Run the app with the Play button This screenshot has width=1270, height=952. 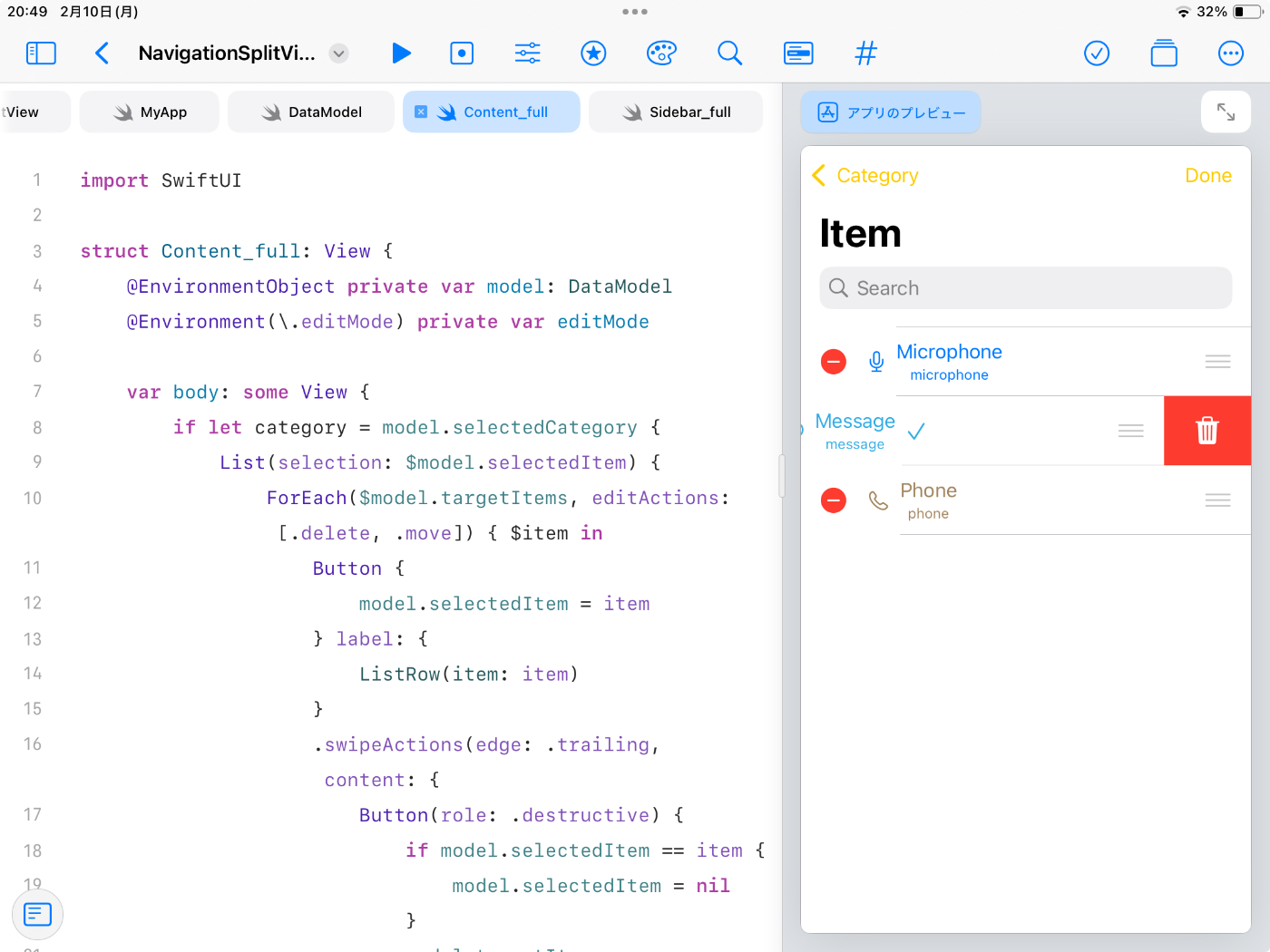(401, 53)
